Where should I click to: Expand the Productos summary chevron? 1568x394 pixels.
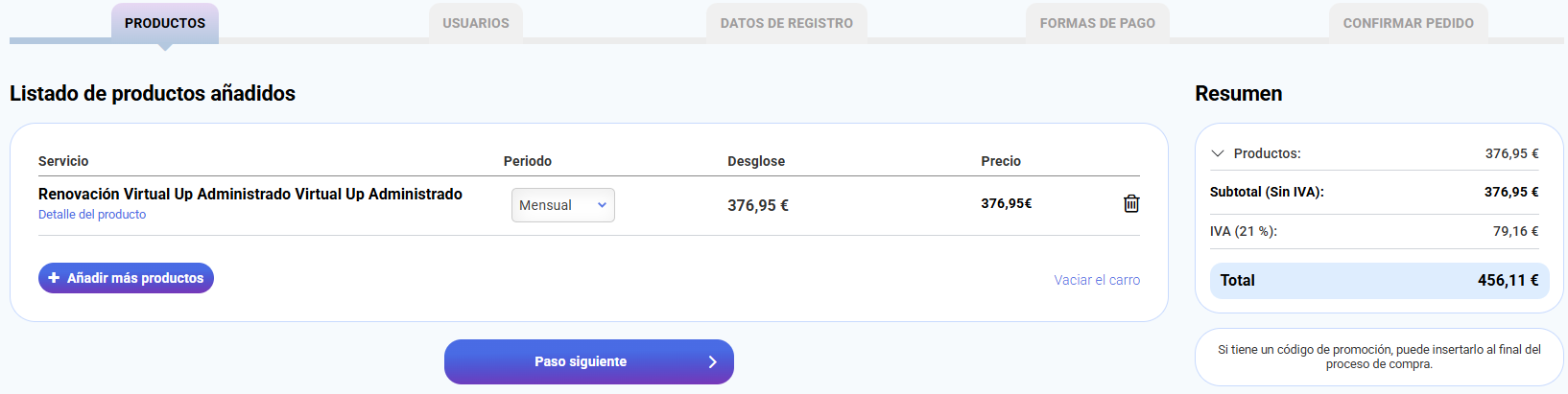(x=1218, y=153)
